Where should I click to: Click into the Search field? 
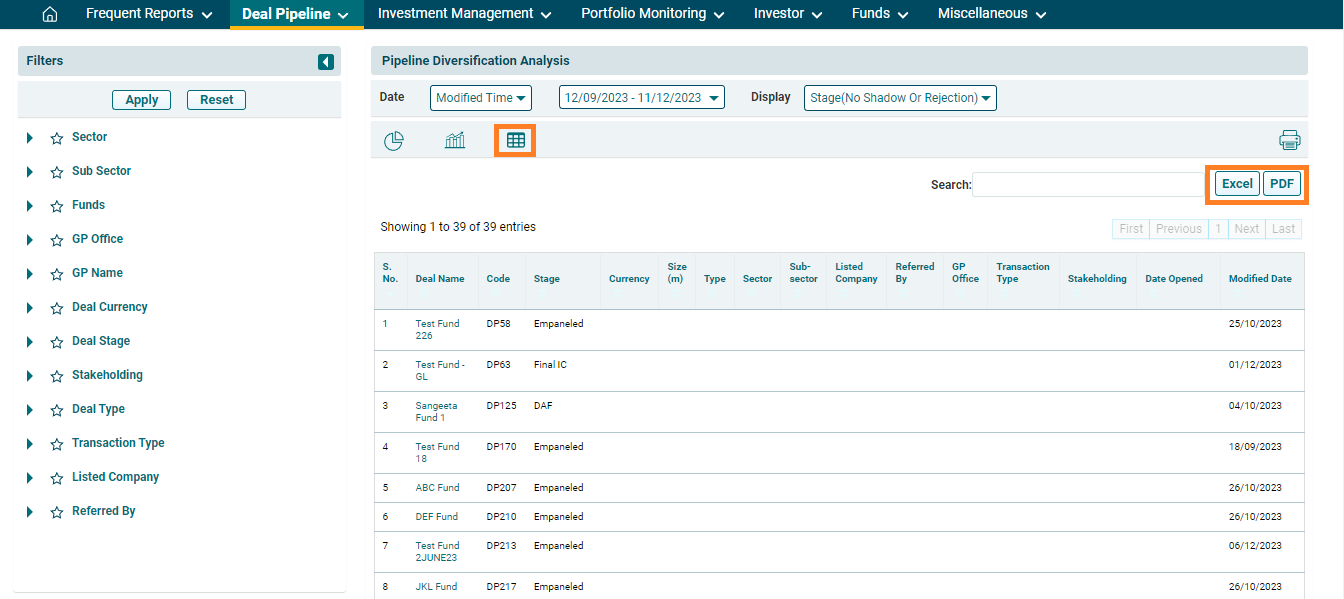[x=1090, y=184]
